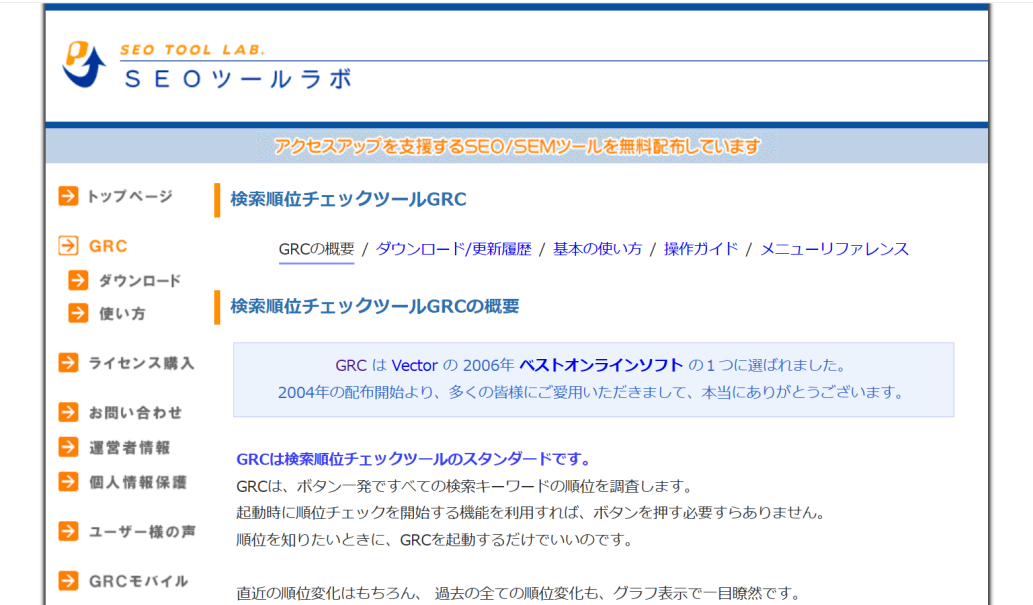Viewport: 1033px width, 605px height.
Task: Click arrow icon beside 使い方
Action: click(x=78, y=313)
